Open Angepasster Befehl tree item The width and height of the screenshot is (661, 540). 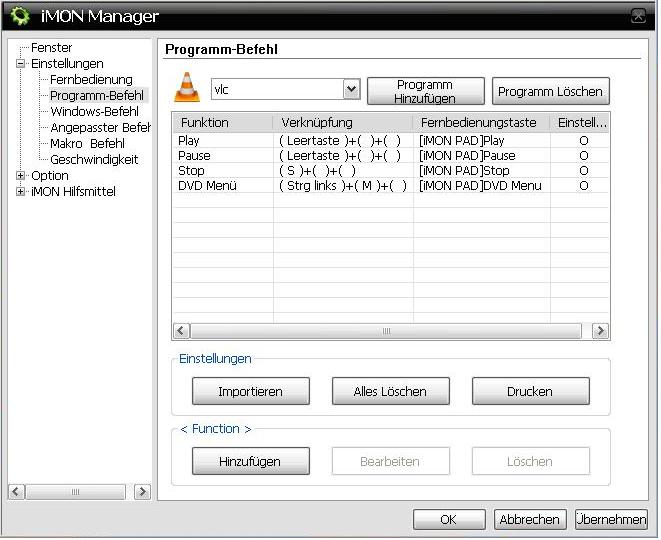(x=100, y=127)
